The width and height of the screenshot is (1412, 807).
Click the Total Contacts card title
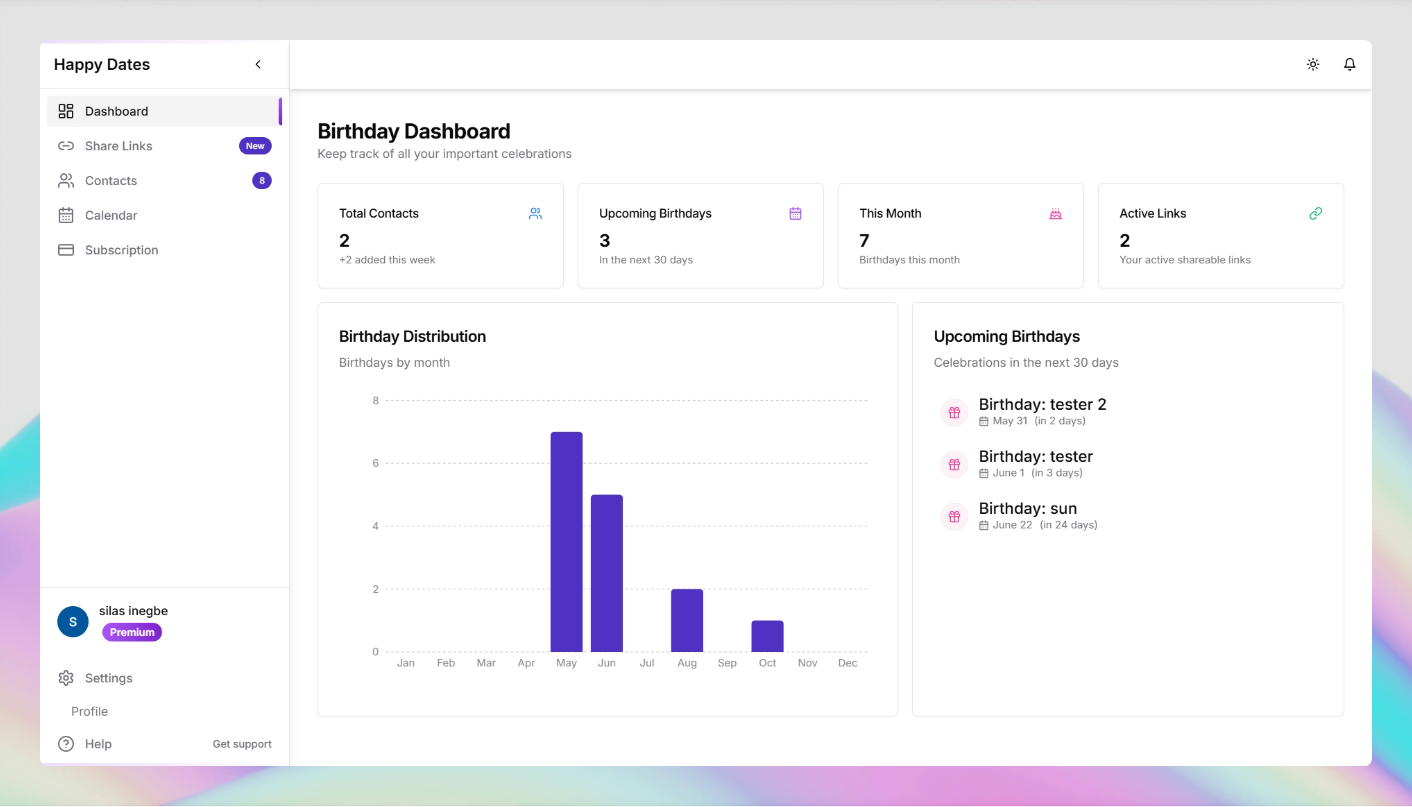379,213
